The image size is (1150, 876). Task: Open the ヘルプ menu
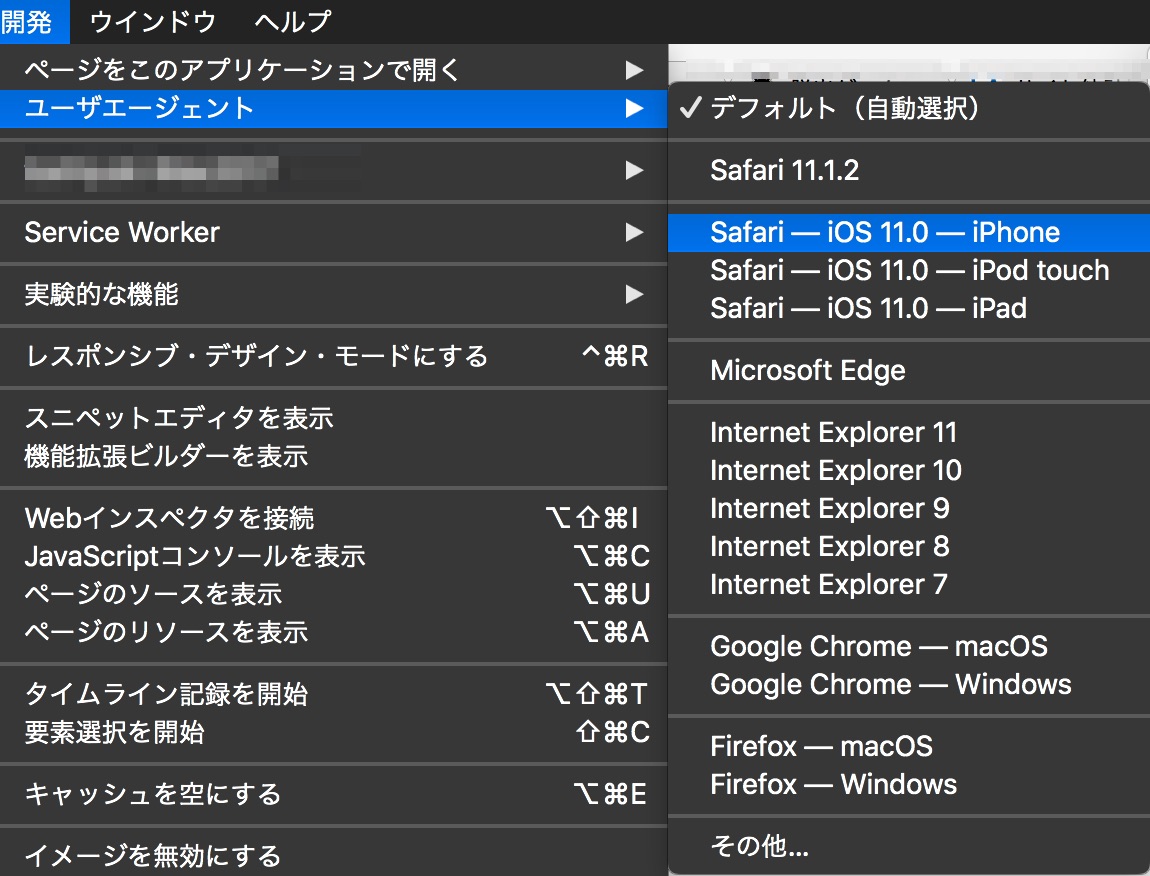pyautogui.click(x=292, y=21)
